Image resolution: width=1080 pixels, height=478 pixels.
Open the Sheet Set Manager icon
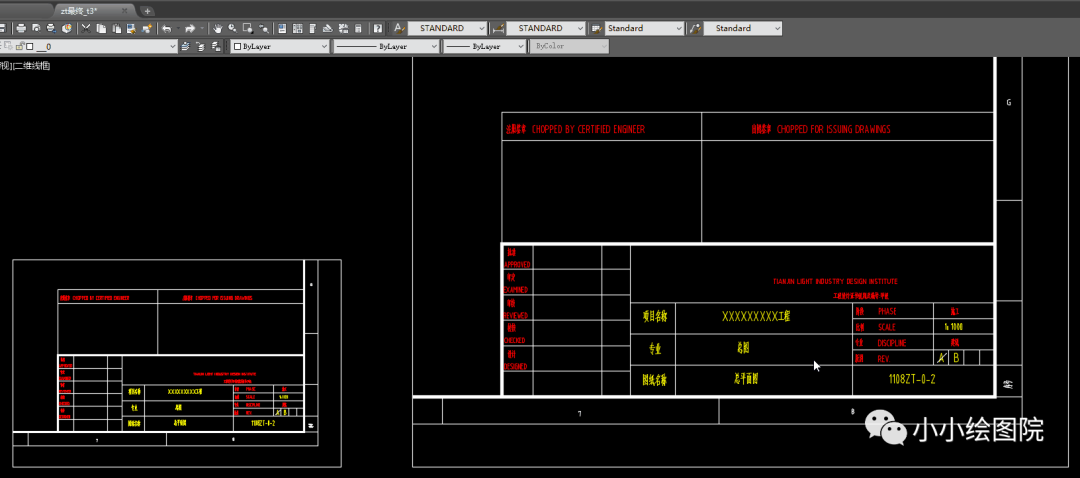[328, 28]
